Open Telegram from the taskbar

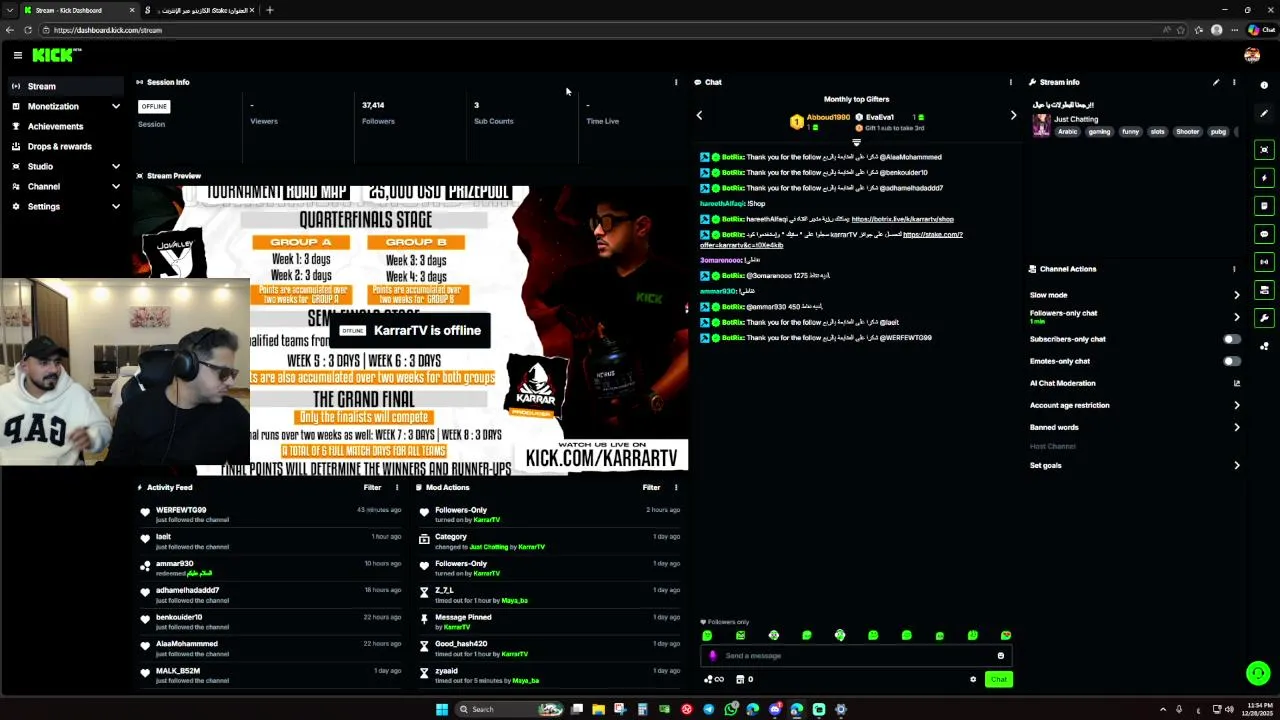click(x=708, y=709)
